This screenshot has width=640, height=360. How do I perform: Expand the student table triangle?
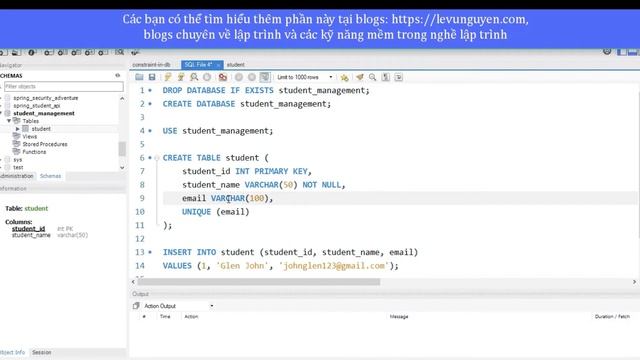pyautogui.click(x=18, y=129)
